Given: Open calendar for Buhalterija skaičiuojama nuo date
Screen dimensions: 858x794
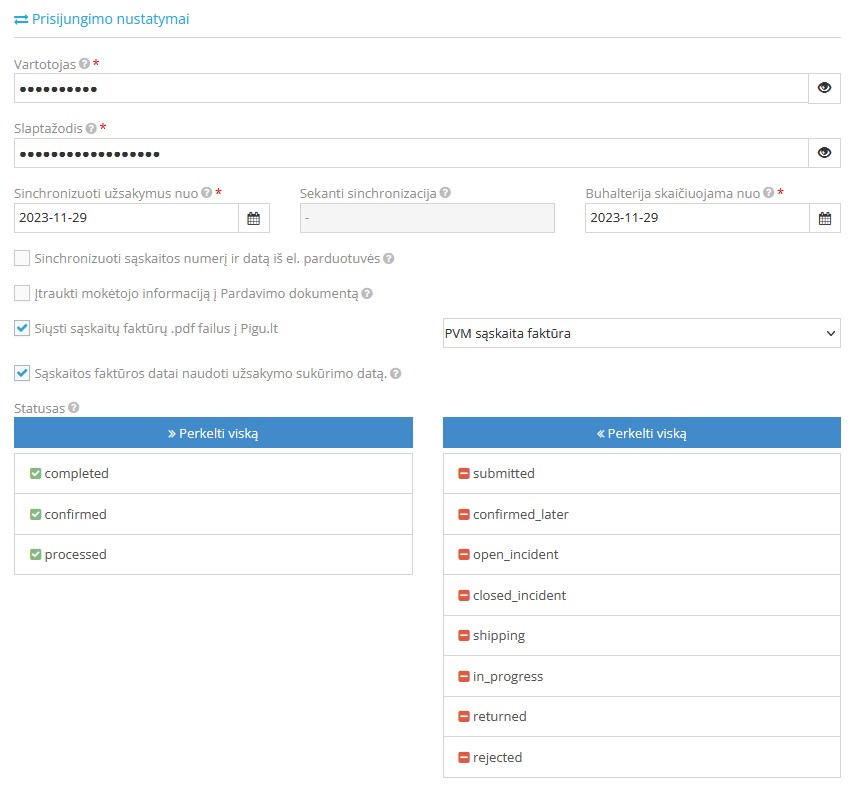Looking at the screenshot, I should [824, 218].
